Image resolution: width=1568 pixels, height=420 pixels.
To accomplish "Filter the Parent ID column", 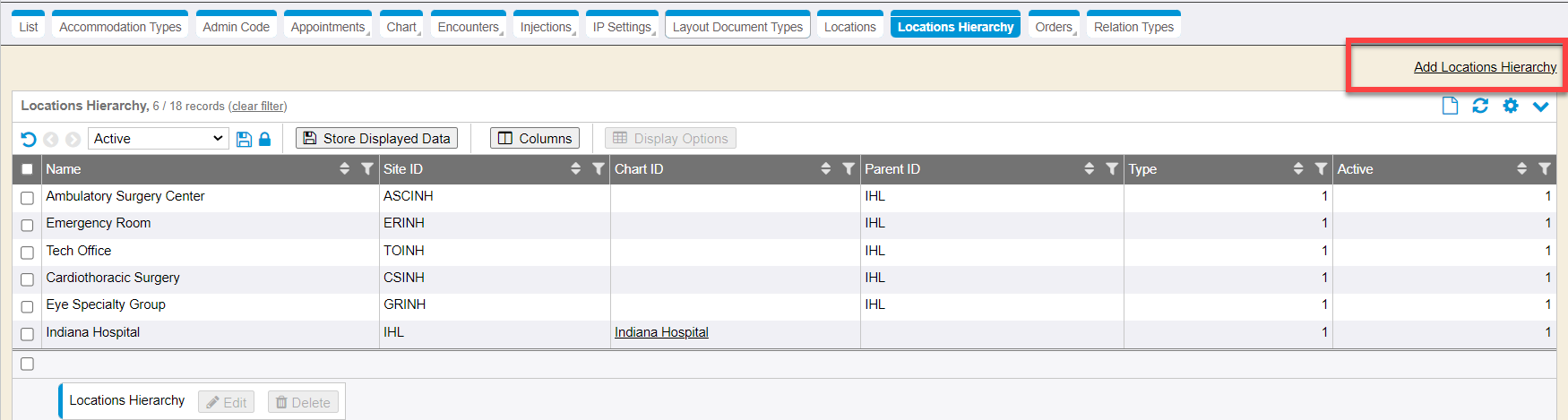I will coord(1111,169).
